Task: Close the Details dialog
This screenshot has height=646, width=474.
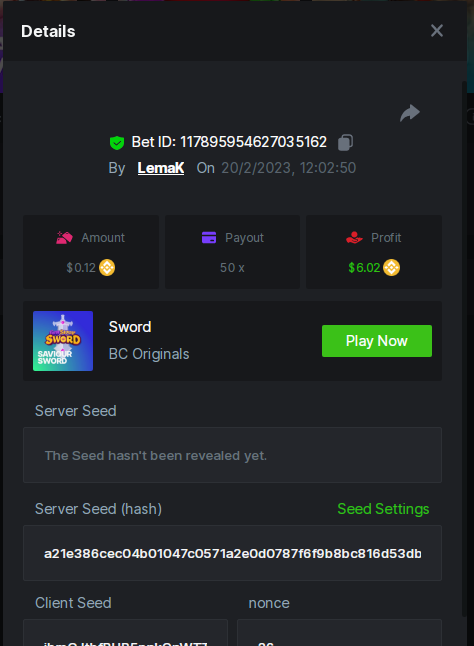Action: (x=437, y=30)
